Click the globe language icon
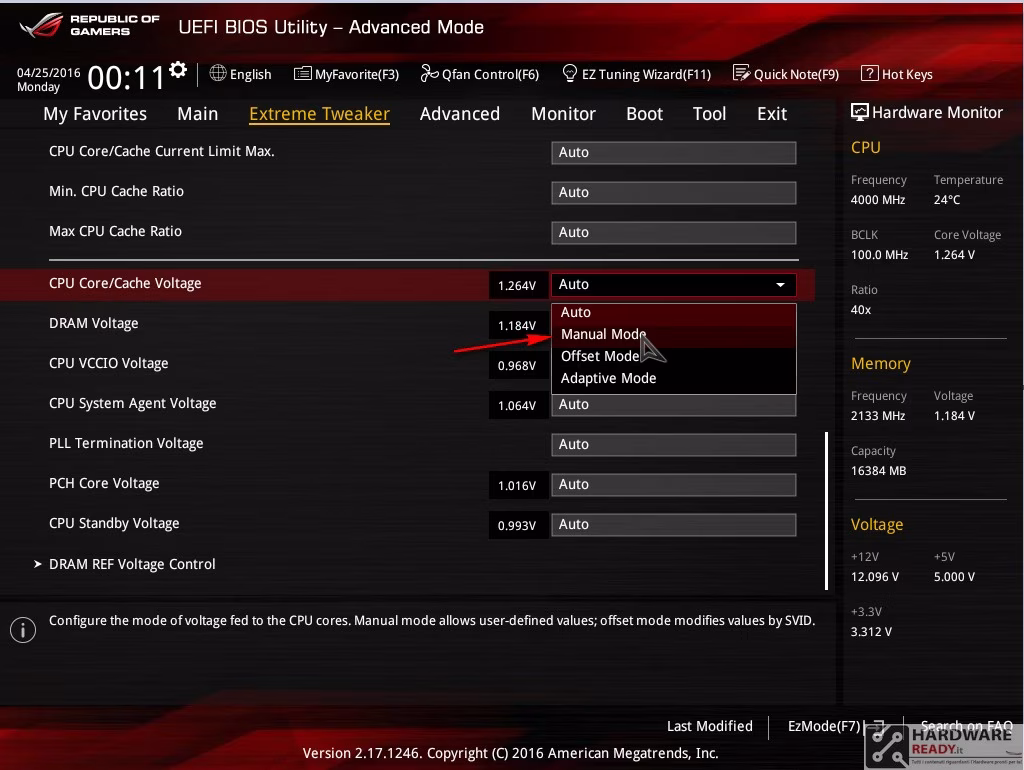1024x770 pixels. click(217, 73)
